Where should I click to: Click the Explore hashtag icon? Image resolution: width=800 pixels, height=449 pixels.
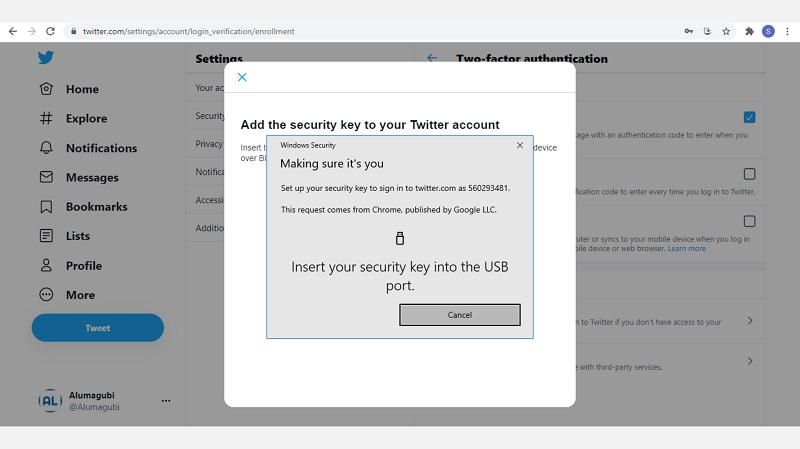pos(46,118)
